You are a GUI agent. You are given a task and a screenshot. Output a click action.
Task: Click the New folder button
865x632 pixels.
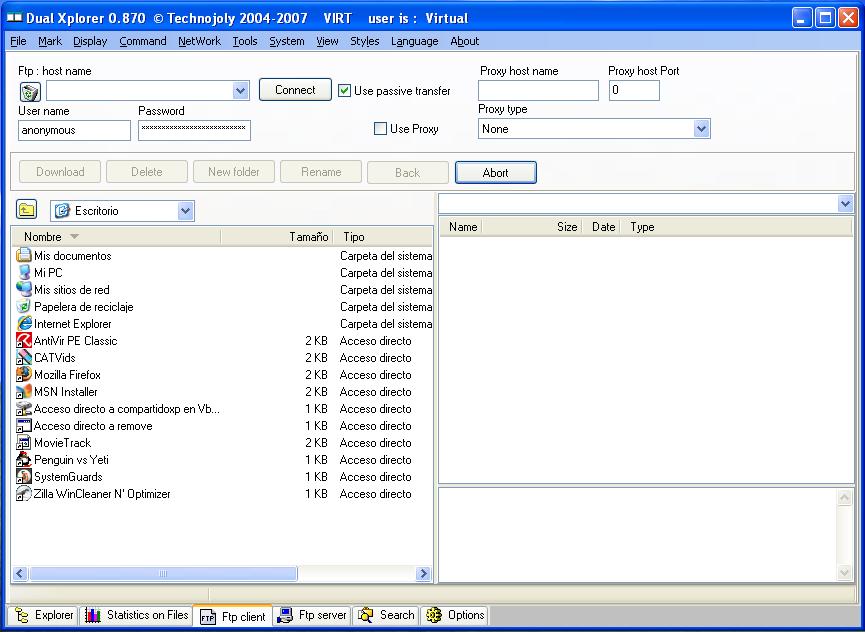tap(234, 172)
